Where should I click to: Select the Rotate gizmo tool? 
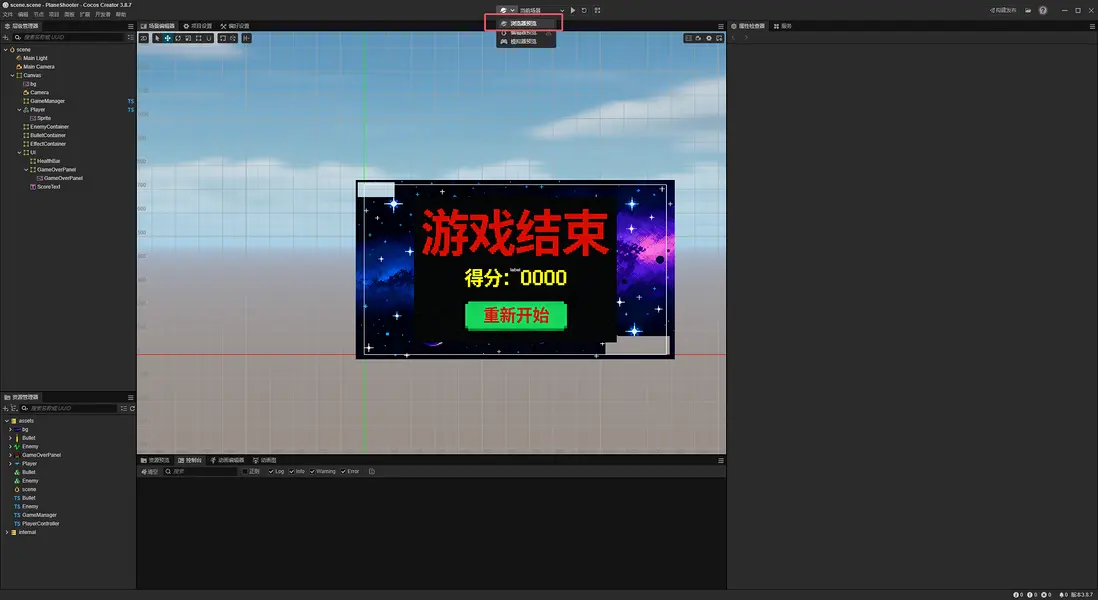(x=178, y=38)
